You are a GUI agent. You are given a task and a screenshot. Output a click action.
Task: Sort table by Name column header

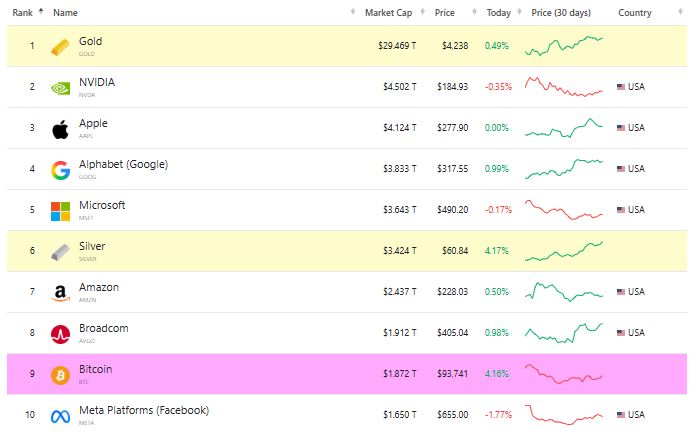click(x=65, y=13)
